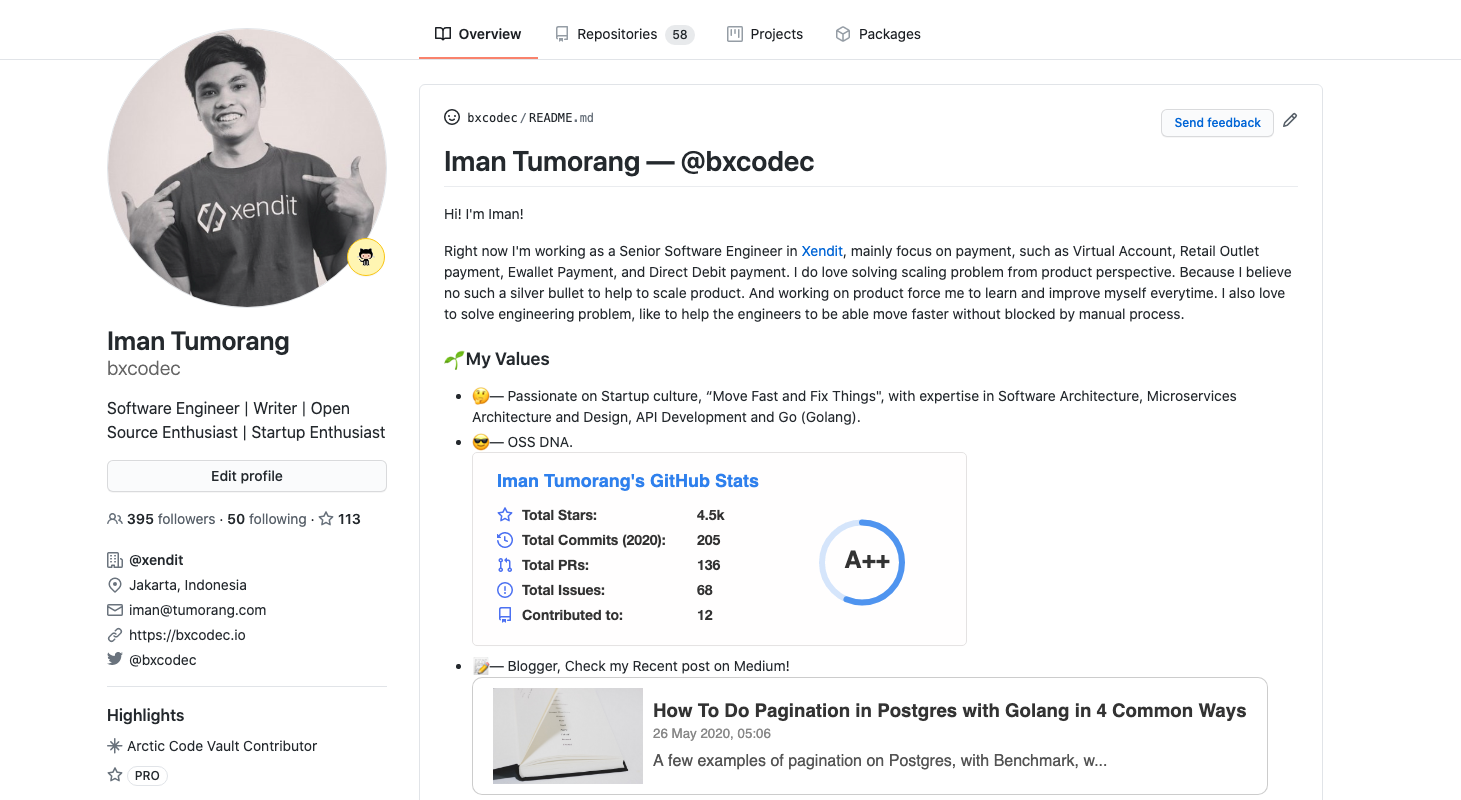This screenshot has height=800, width=1461.
Task: Click the Medium post book thumbnail
Action: (567, 735)
